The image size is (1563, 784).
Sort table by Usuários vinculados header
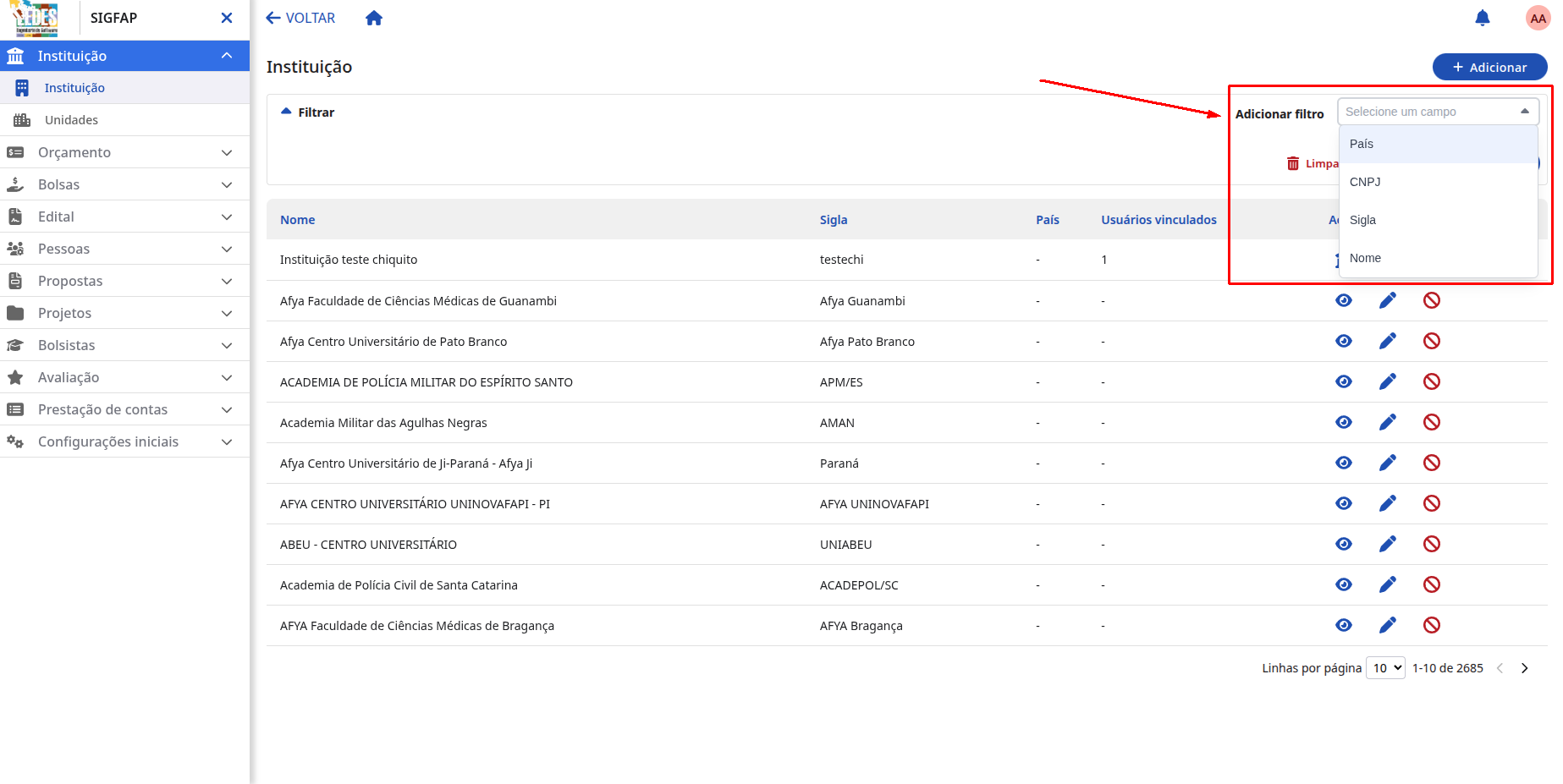1158,220
